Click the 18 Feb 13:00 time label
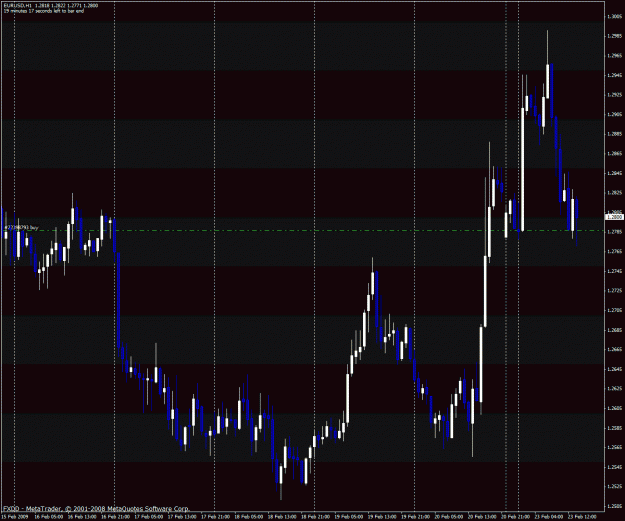This screenshot has height=521, width=625. 282,517
